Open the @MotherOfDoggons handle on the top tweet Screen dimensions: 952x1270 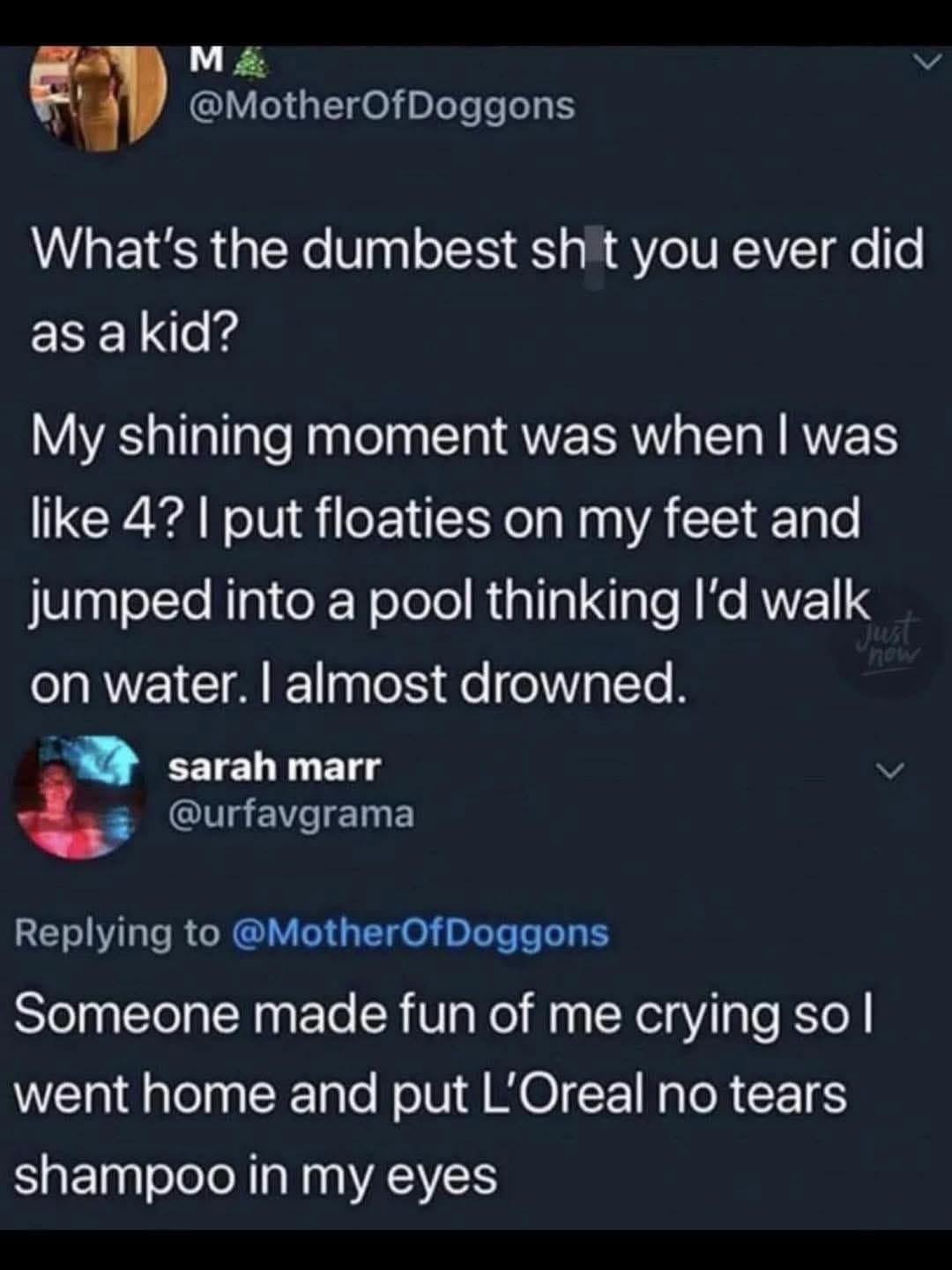(x=382, y=107)
